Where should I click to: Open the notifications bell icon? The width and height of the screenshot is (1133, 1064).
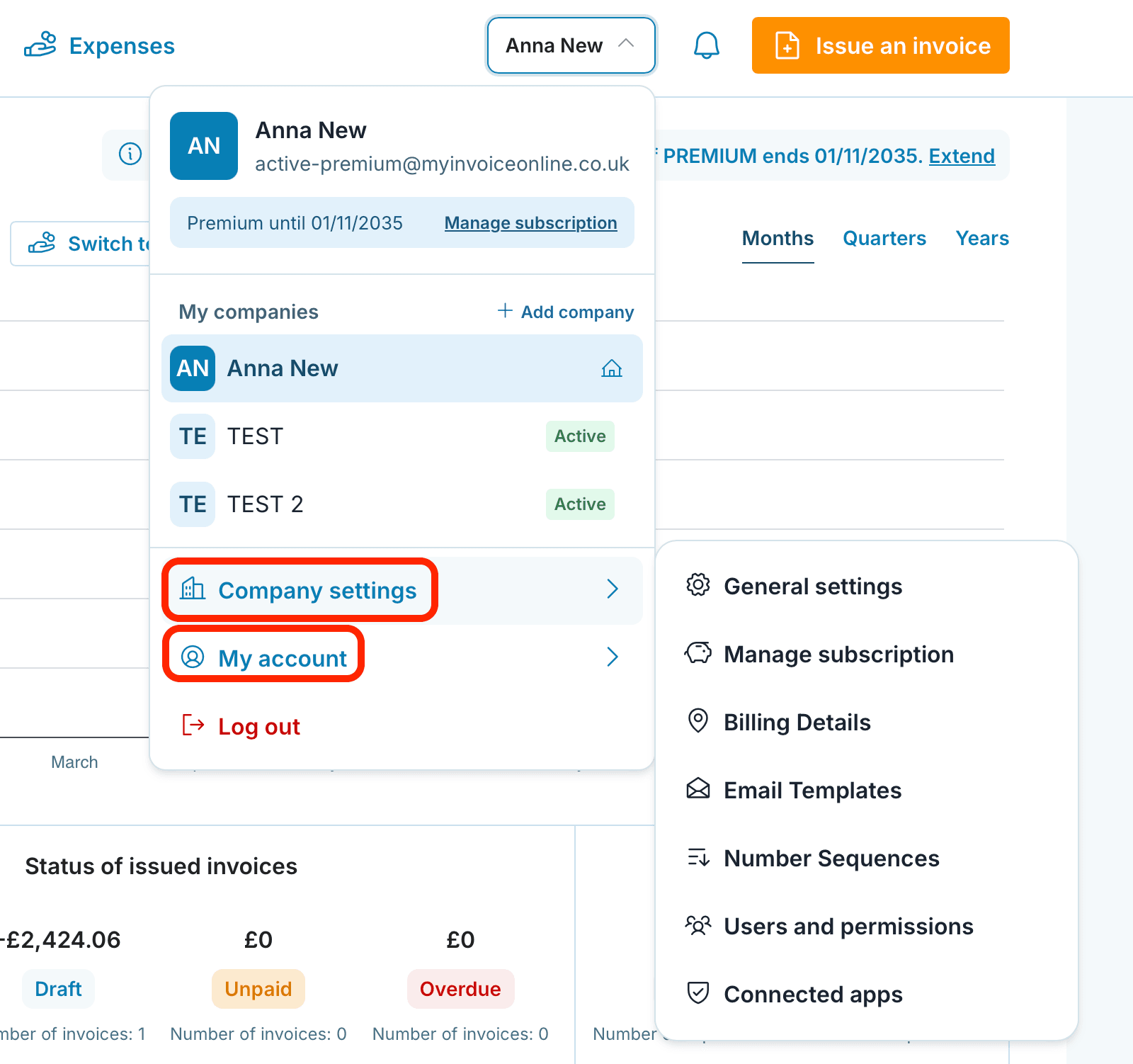tap(706, 45)
